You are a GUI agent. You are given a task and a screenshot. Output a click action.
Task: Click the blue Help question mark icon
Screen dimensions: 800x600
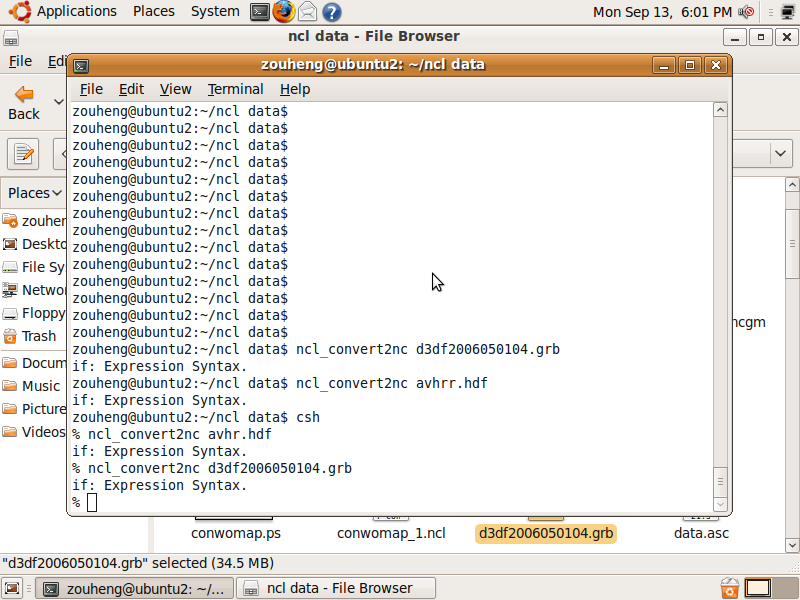(x=331, y=12)
